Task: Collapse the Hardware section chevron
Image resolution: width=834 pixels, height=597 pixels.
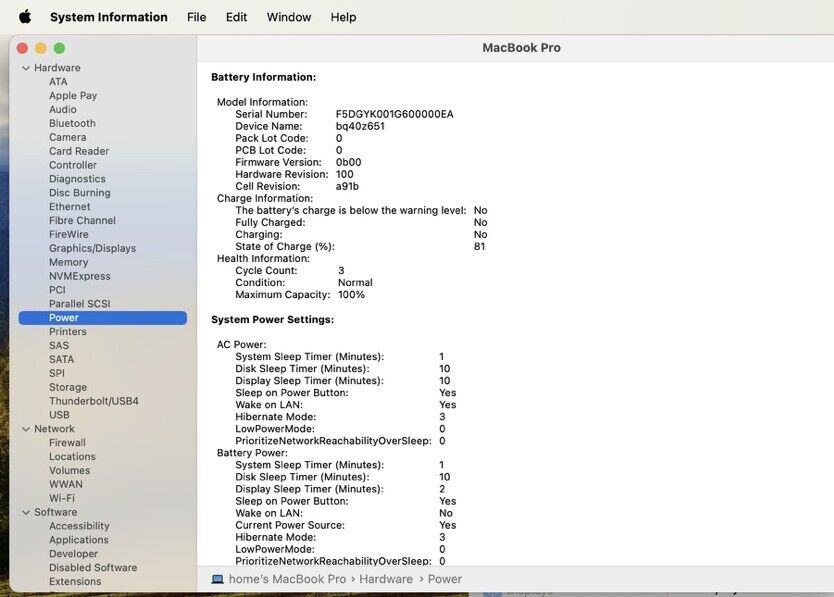Action: [26, 68]
